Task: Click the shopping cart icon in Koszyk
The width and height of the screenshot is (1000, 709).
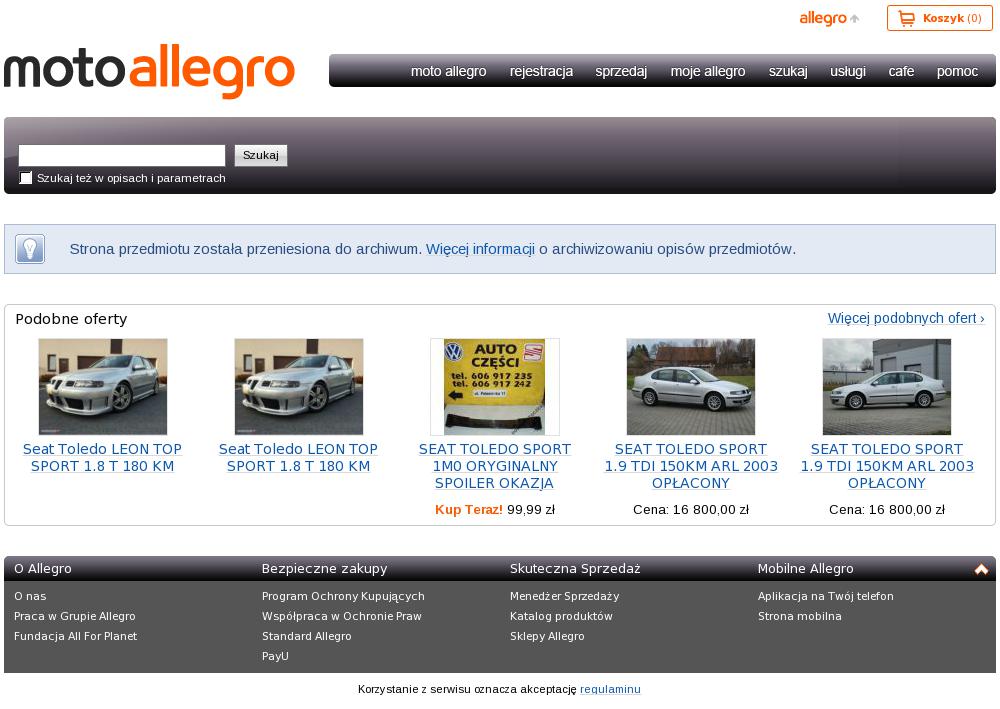Action: pos(906,18)
